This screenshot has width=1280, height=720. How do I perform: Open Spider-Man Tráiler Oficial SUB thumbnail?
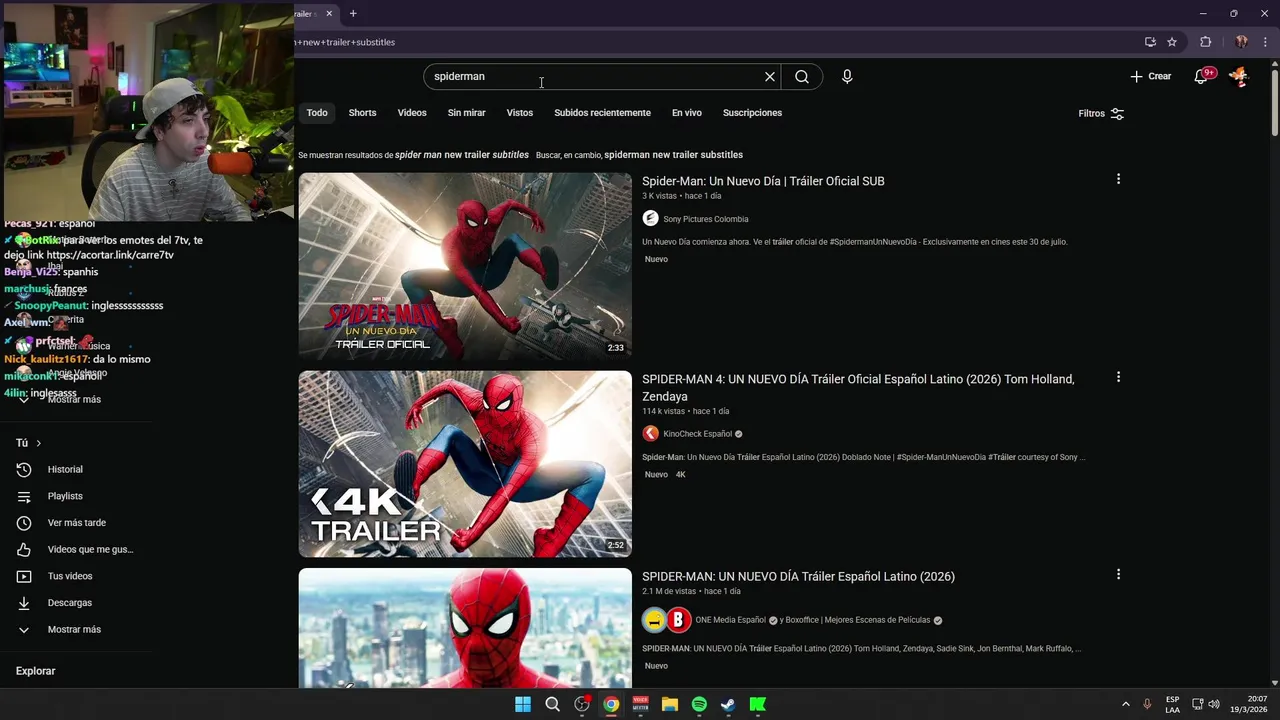click(x=465, y=266)
